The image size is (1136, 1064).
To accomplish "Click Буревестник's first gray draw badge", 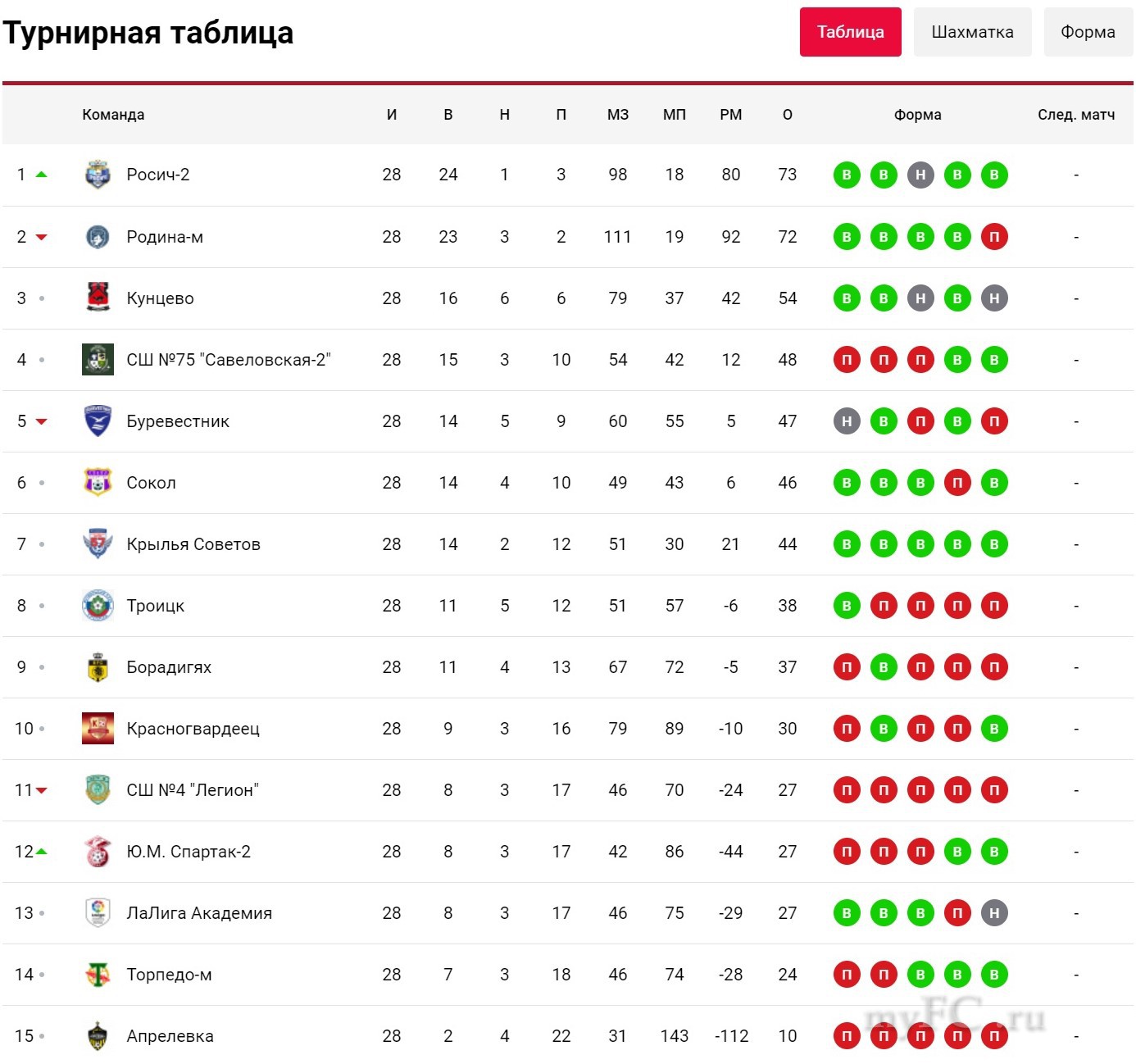I will (x=847, y=421).
